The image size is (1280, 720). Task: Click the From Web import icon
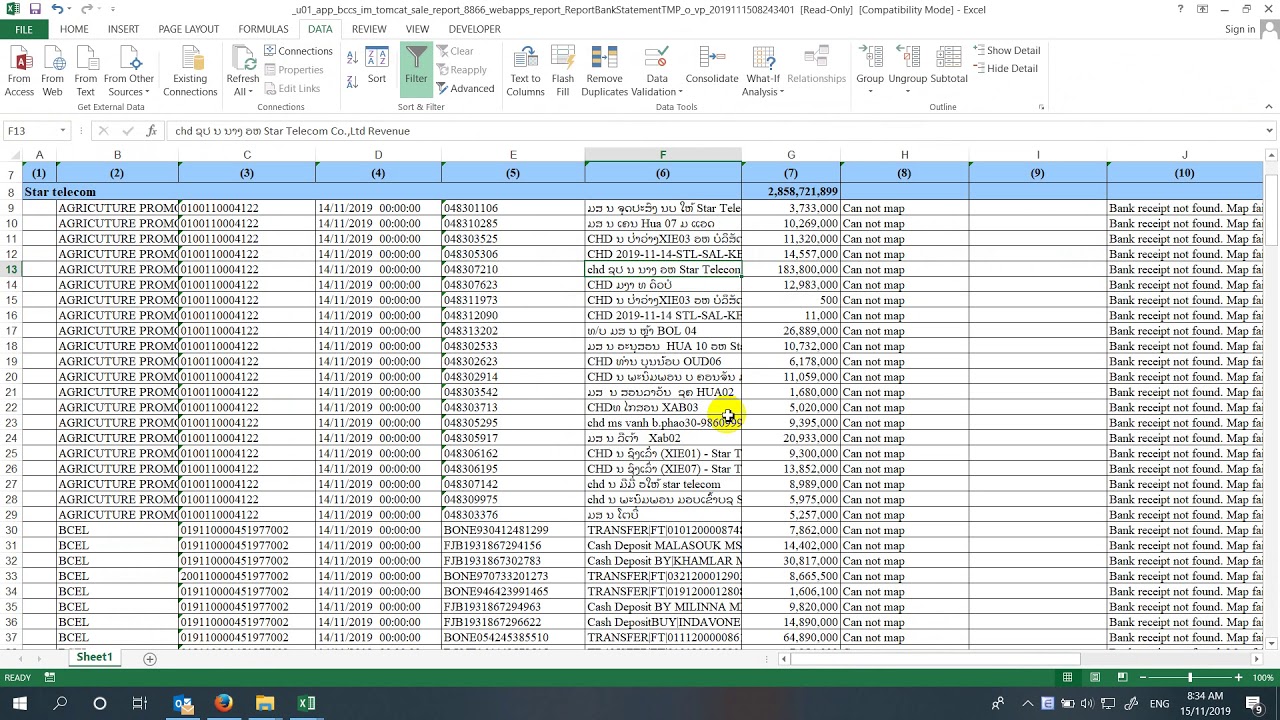52,71
